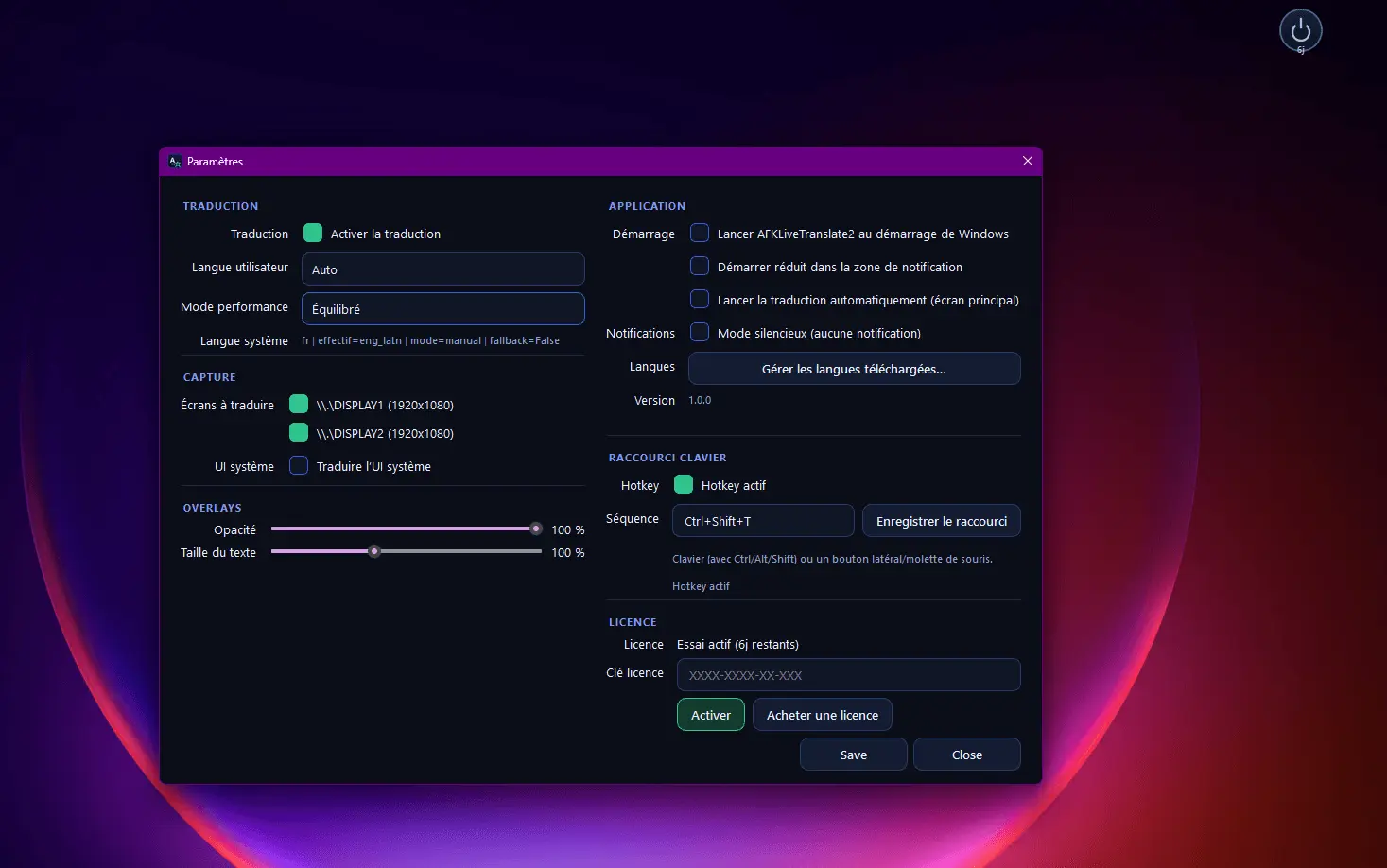
Task: Click the Paramètres window title icon
Action: 175,162
